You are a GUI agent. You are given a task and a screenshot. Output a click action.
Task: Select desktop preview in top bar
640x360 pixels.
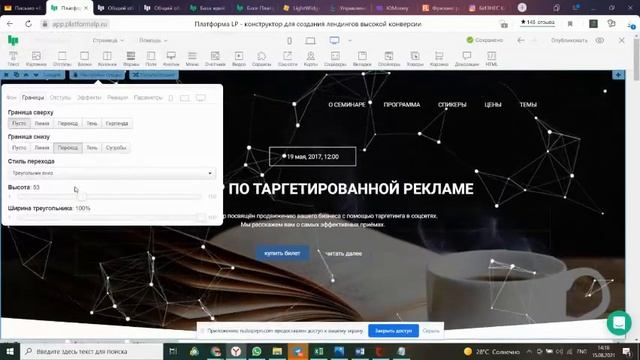(334, 40)
